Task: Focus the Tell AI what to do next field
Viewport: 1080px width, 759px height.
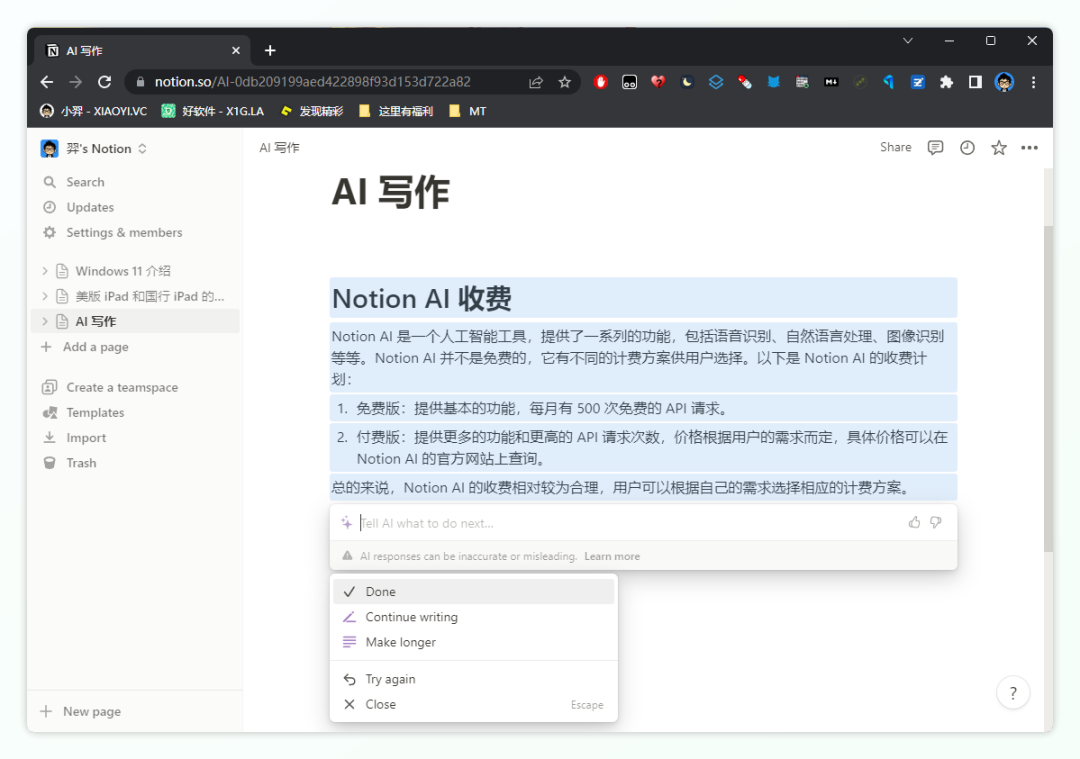Action: [620, 523]
